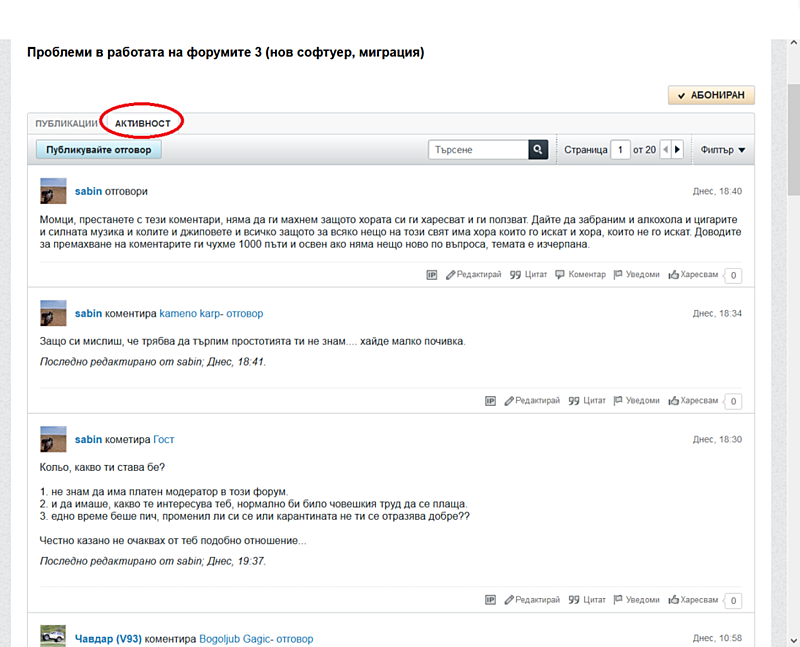
Task: Go to previous page arrow
Action: tap(665, 150)
